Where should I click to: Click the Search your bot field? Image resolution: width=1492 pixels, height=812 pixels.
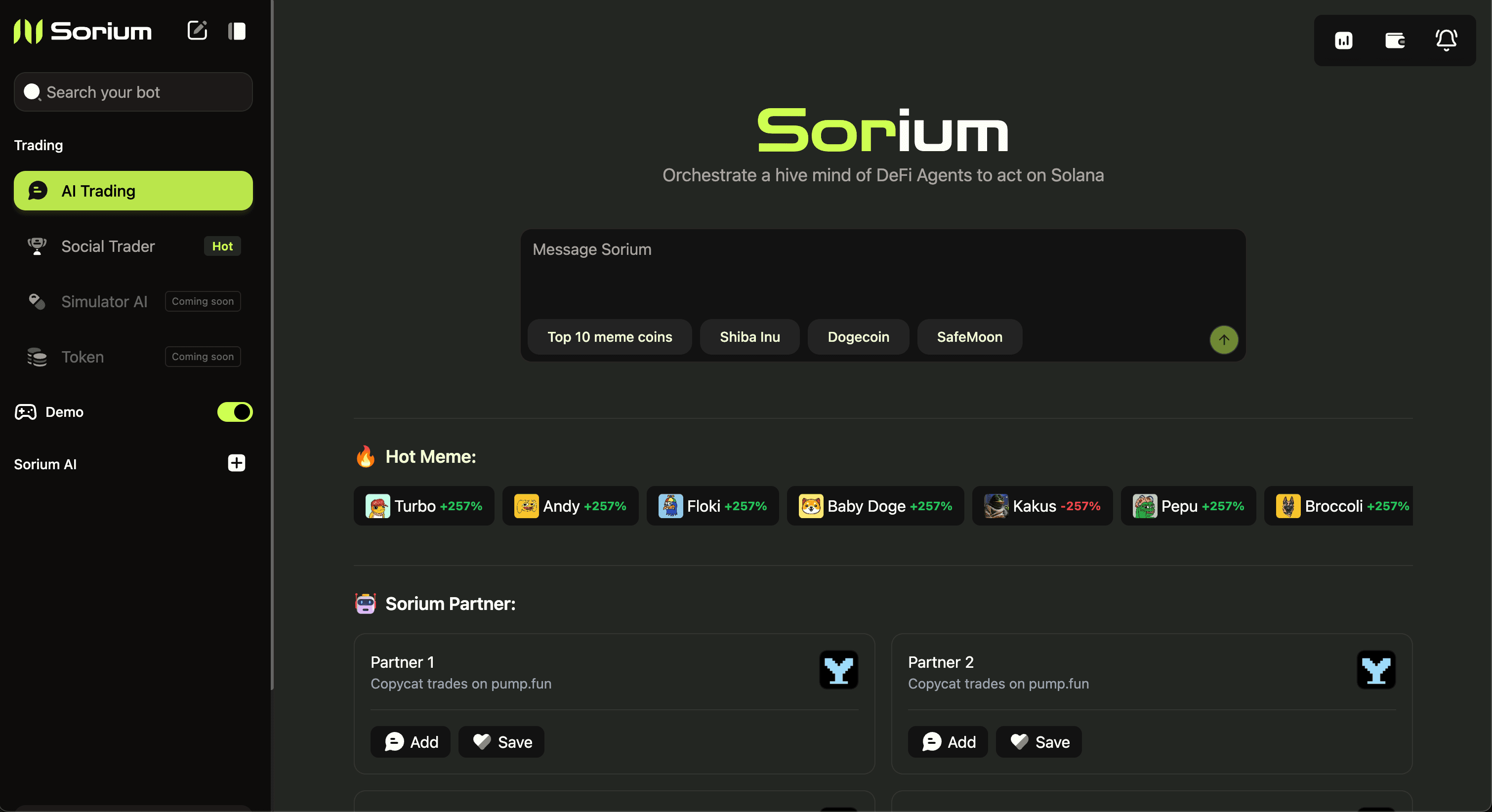[132, 92]
